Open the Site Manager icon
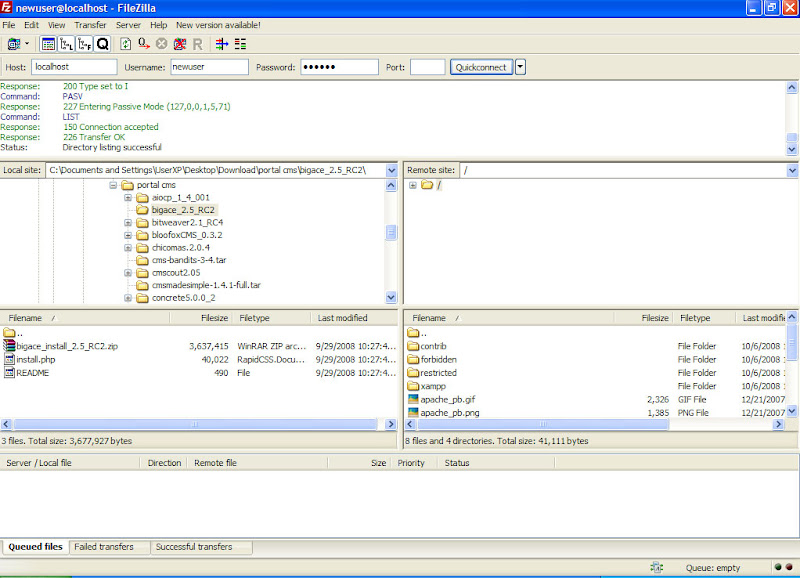The width and height of the screenshot is (800, 578). tap(14, 44)
